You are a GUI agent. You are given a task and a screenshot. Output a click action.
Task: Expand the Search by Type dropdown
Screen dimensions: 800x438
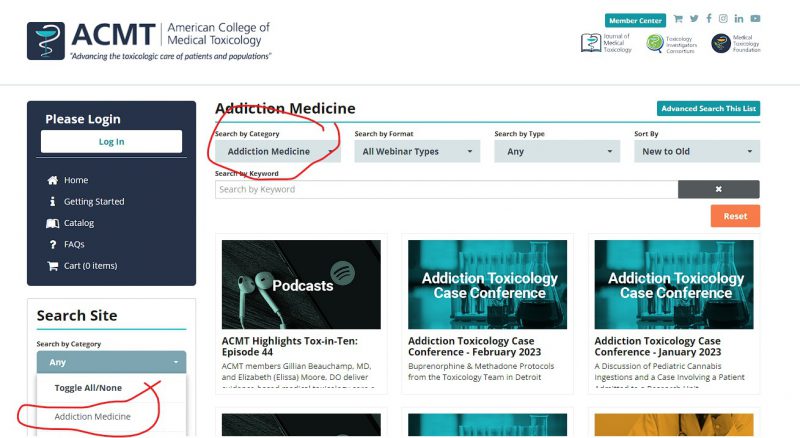(557, 152)
